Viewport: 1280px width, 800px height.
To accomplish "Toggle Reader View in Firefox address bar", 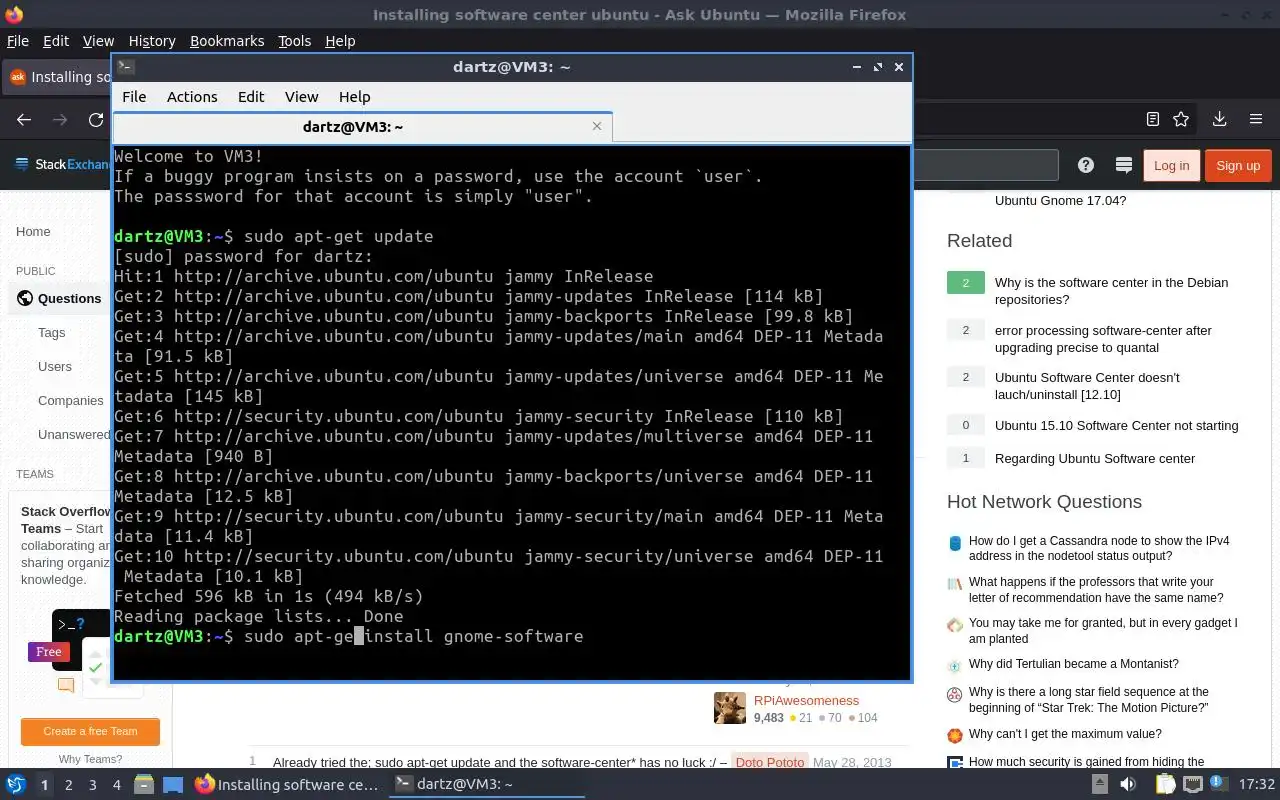I will [1152, 119].
